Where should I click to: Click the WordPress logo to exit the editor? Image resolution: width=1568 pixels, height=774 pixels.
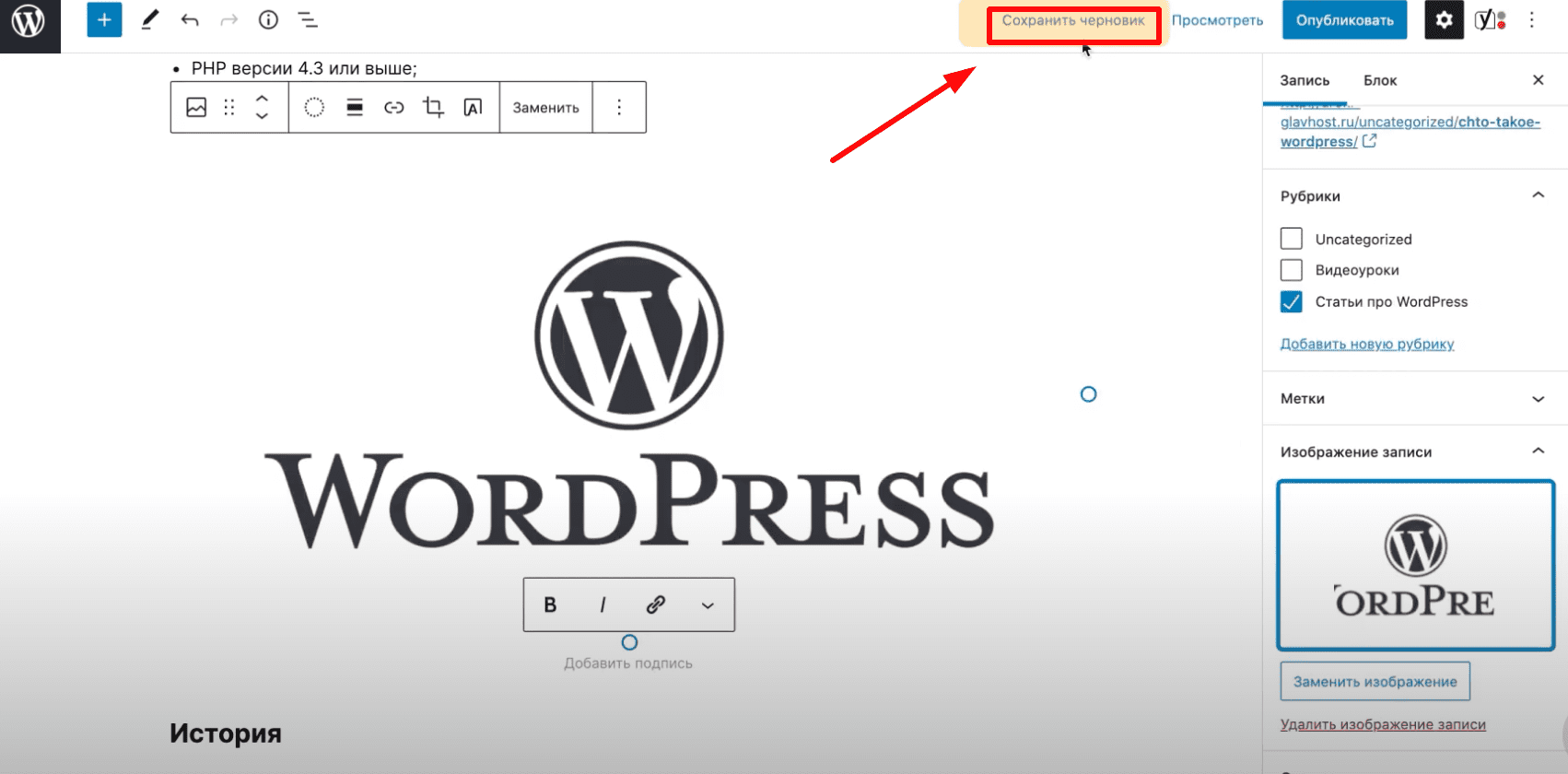(29, 24)
